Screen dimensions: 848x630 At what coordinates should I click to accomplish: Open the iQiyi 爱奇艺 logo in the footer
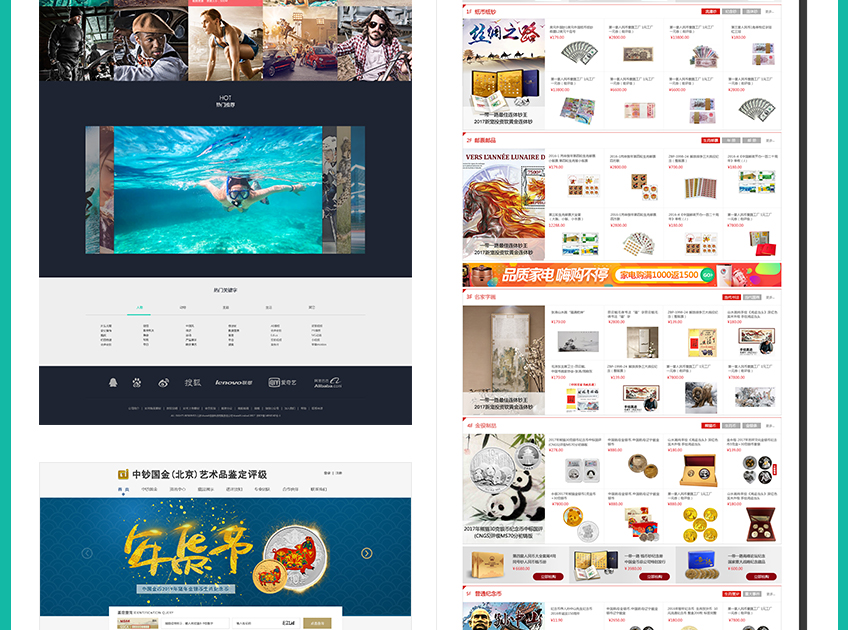pos(282,383)
